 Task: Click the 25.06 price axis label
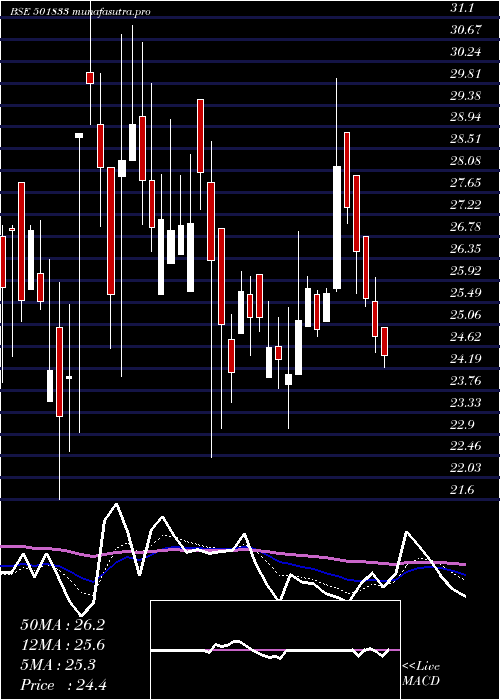click(x=467, y=314)
